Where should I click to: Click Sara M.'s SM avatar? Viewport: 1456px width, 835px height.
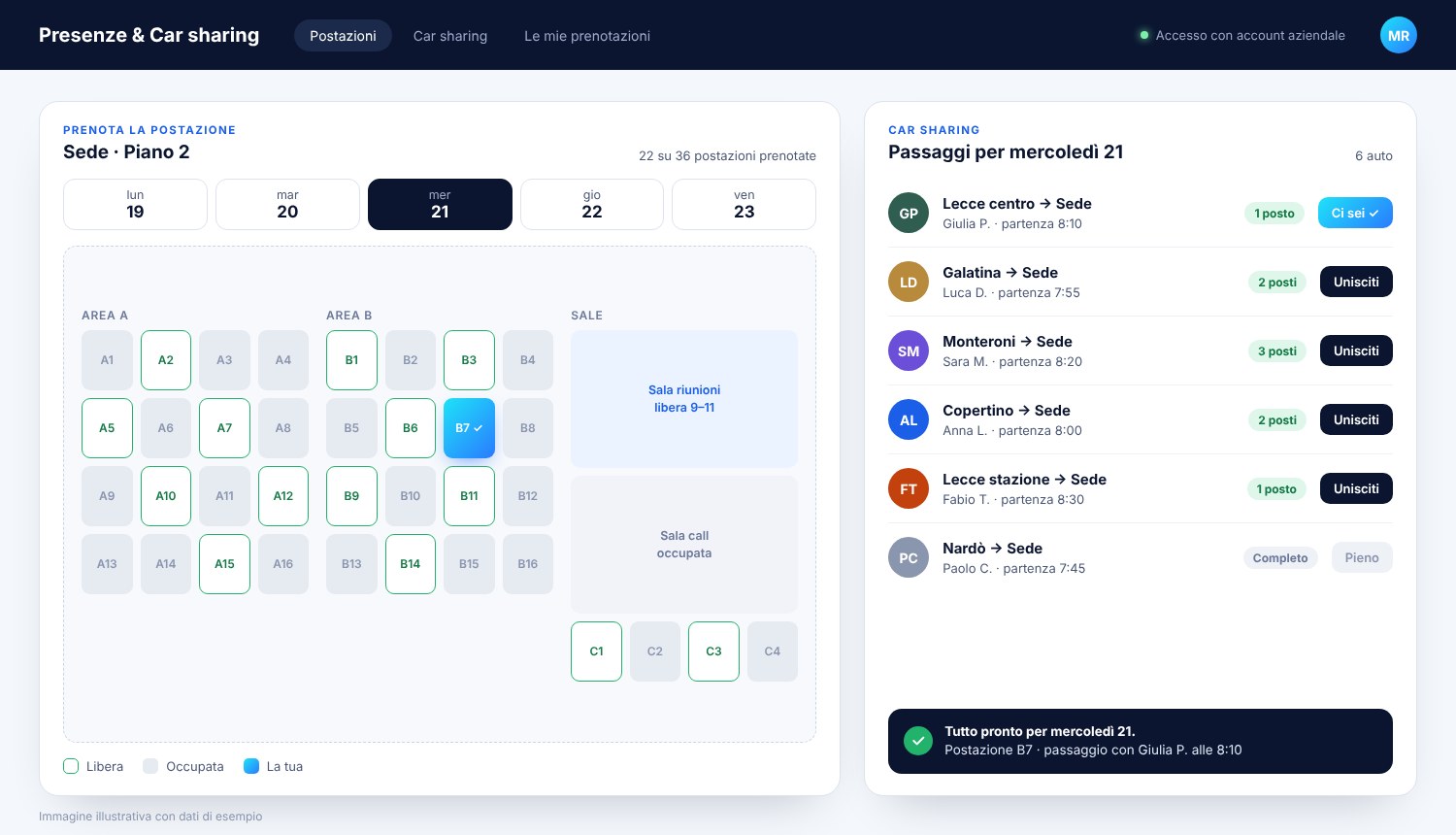(x=909, y=351)
